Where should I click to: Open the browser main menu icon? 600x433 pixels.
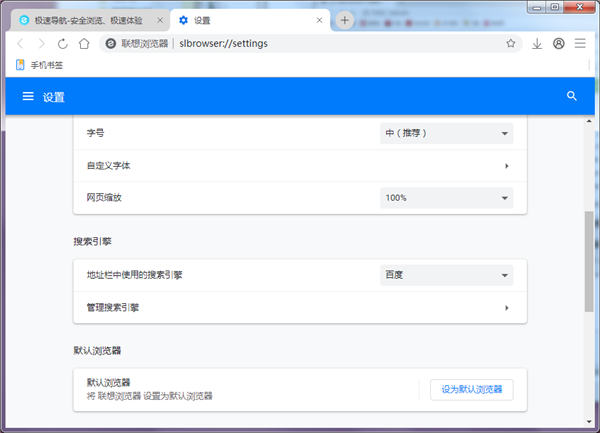pyautogui.click(x=579, y=44)
